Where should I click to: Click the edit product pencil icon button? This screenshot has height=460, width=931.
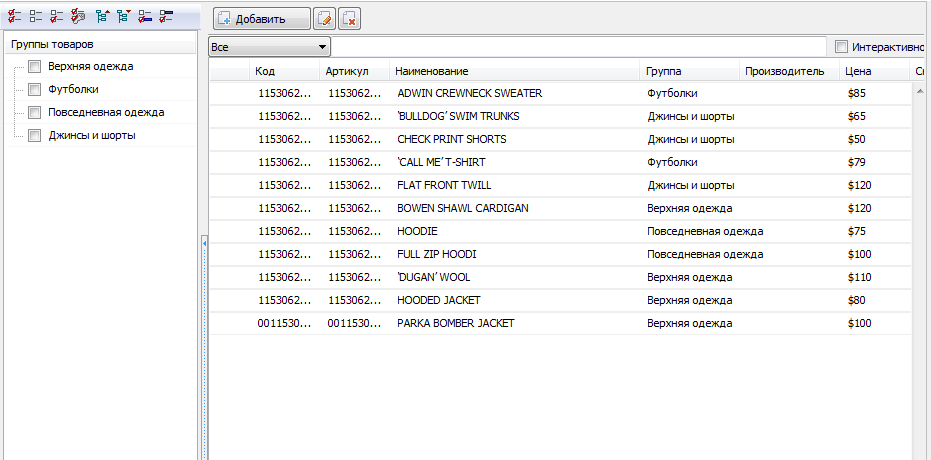click(x=324, y=19)
